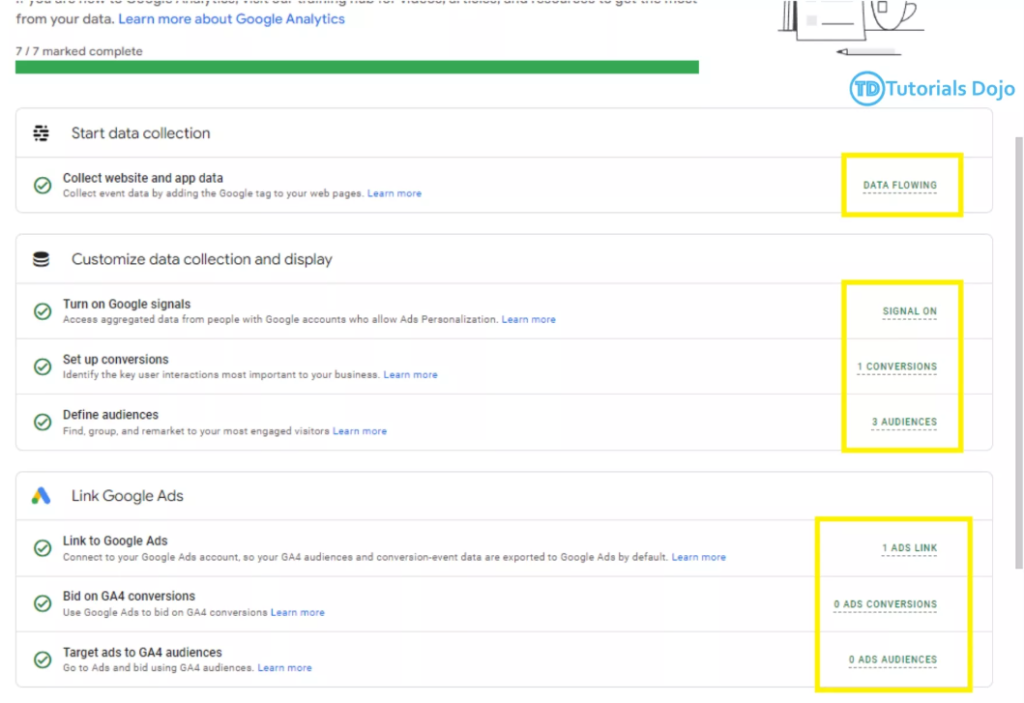Click the Google Ads logo icon
This screenshot has width=1024, height=703.
pos(41,496)
